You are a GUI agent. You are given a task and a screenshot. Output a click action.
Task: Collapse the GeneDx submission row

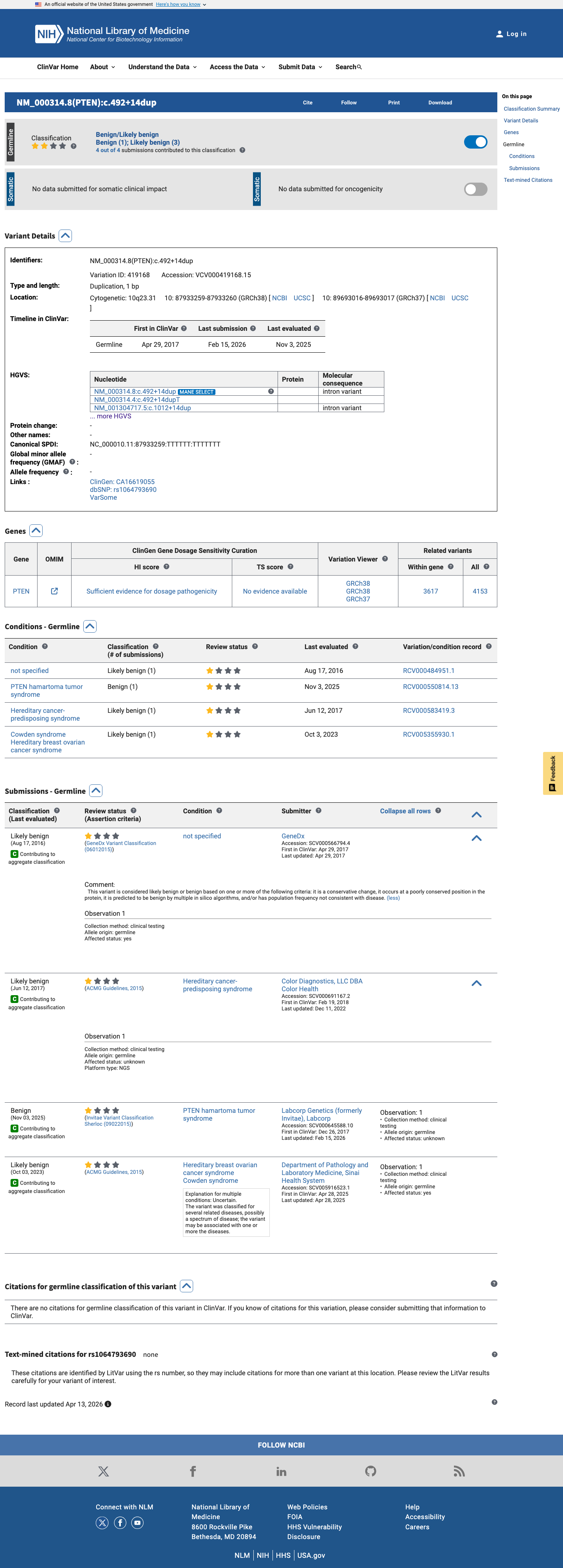(x=477, y=838)
